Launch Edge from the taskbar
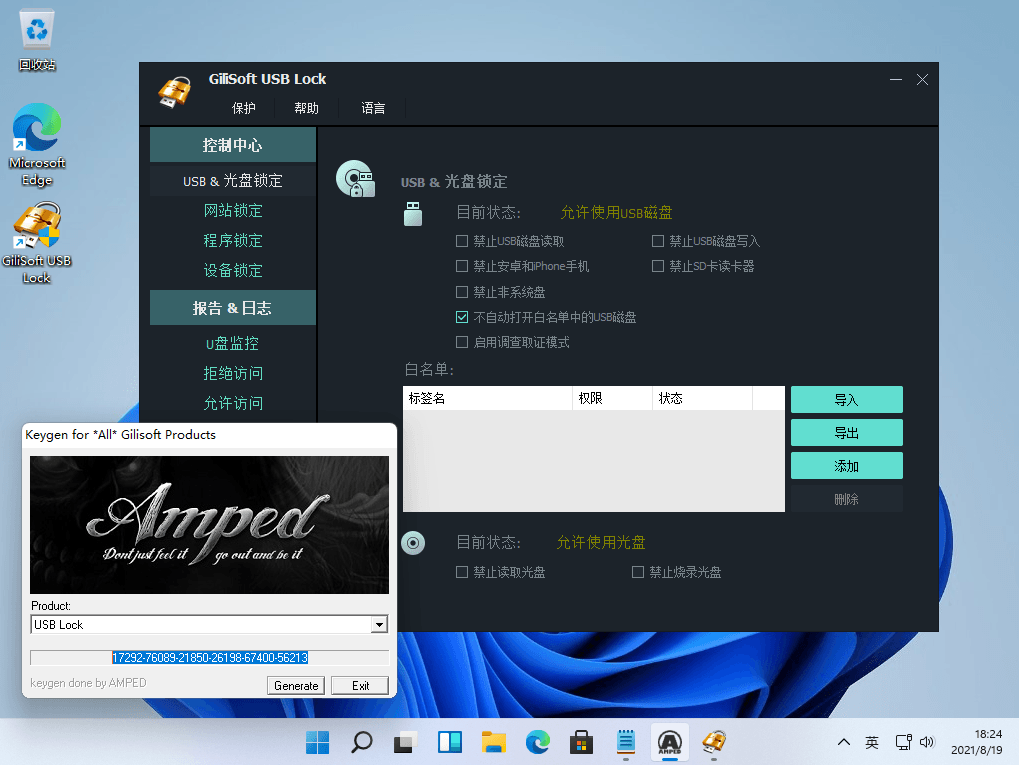Image resolution: width=1019 pixels, height=765 pixels. pyautogui.click(x=537, y=742)
